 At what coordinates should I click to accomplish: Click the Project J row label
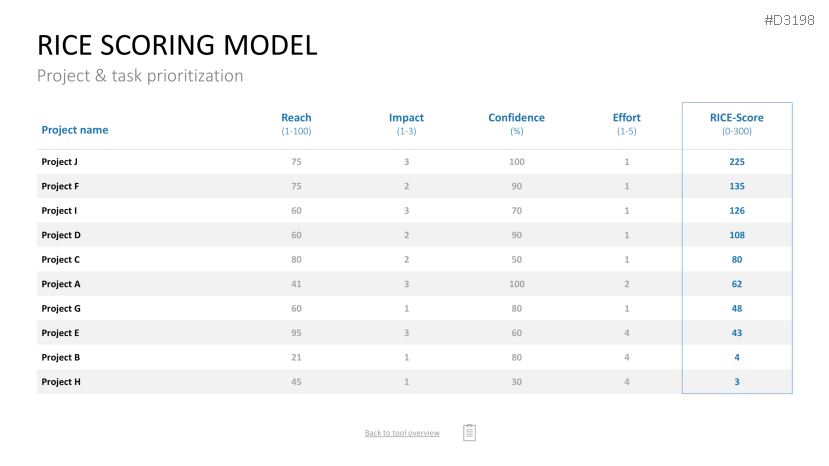click(59, 162)
